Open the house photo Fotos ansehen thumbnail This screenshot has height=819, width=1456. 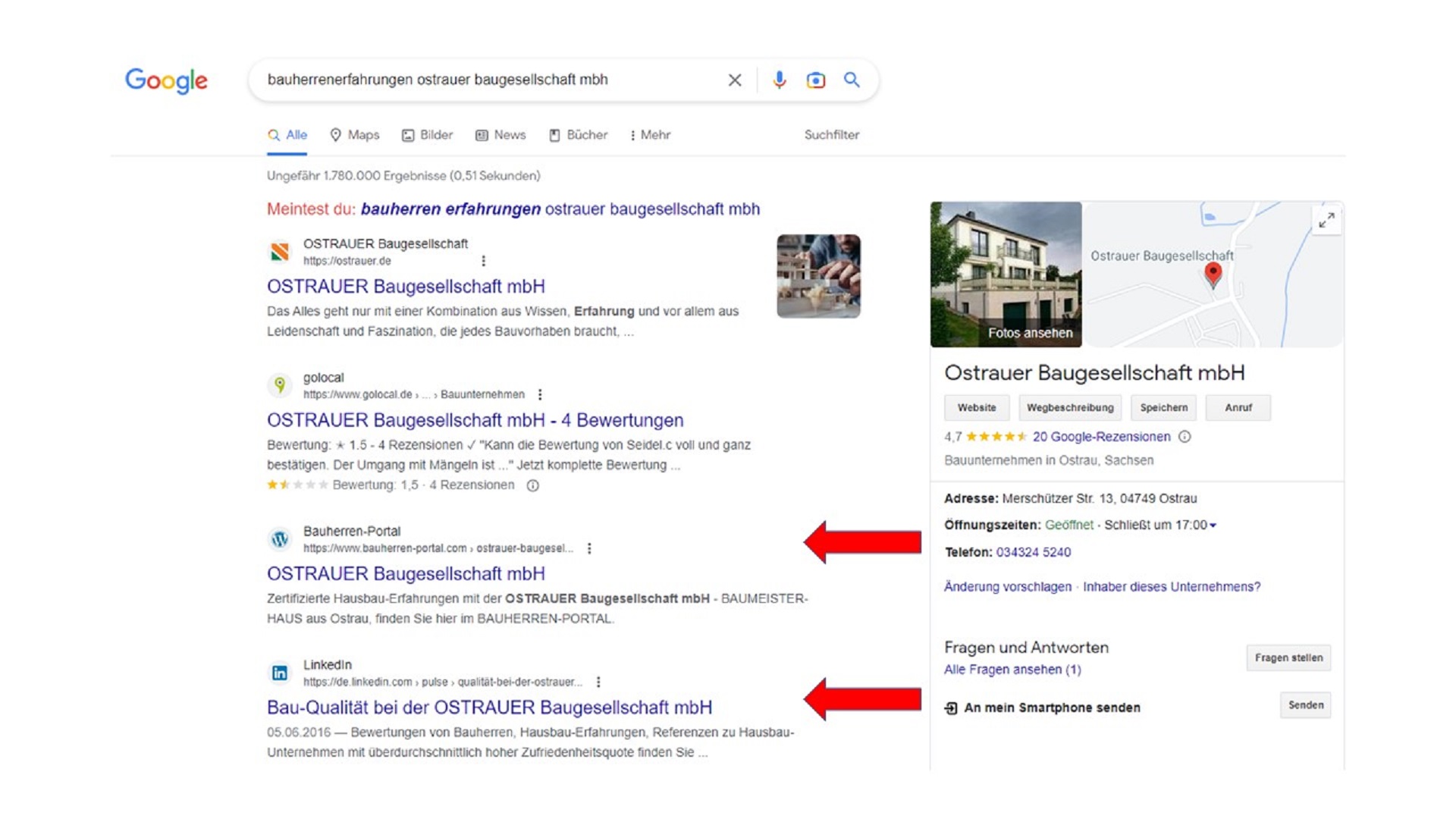[1006, 274]
